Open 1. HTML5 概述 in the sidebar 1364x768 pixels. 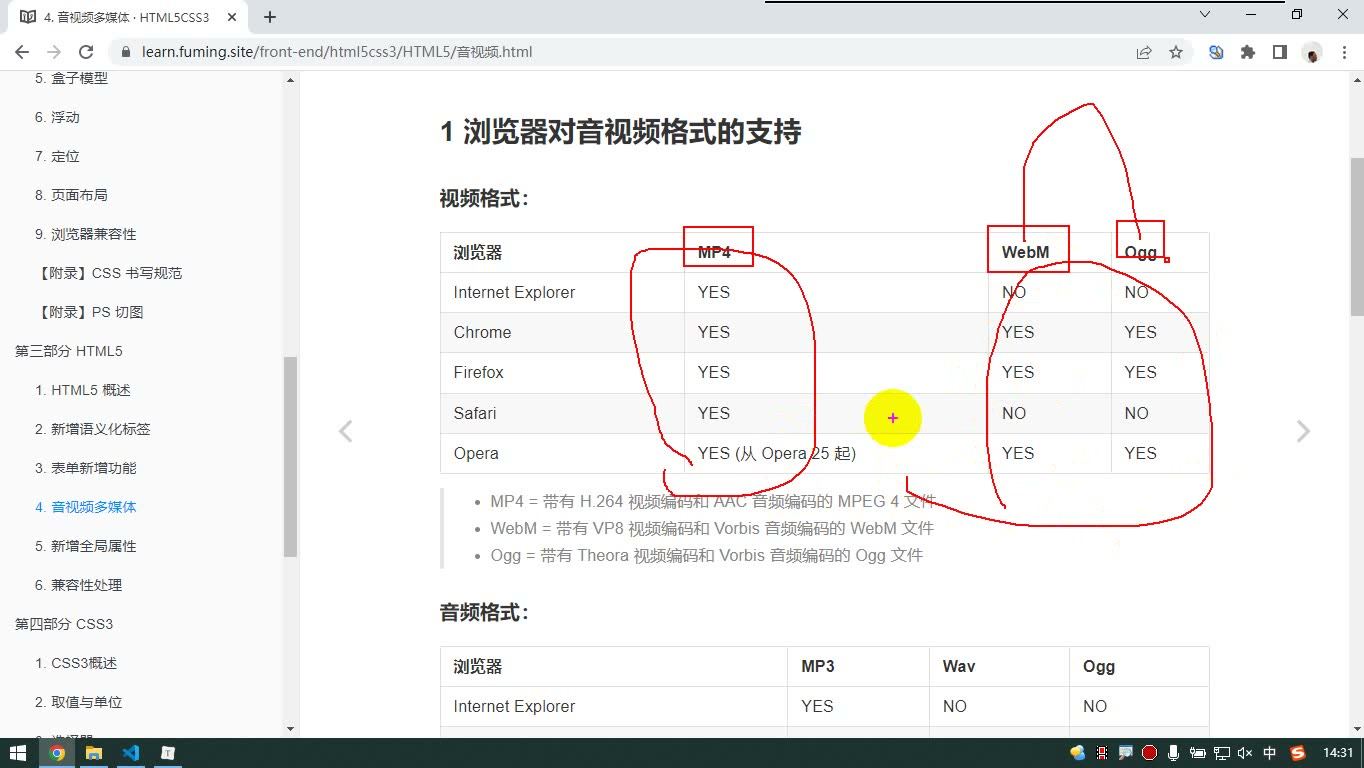[x=83, y=390]
